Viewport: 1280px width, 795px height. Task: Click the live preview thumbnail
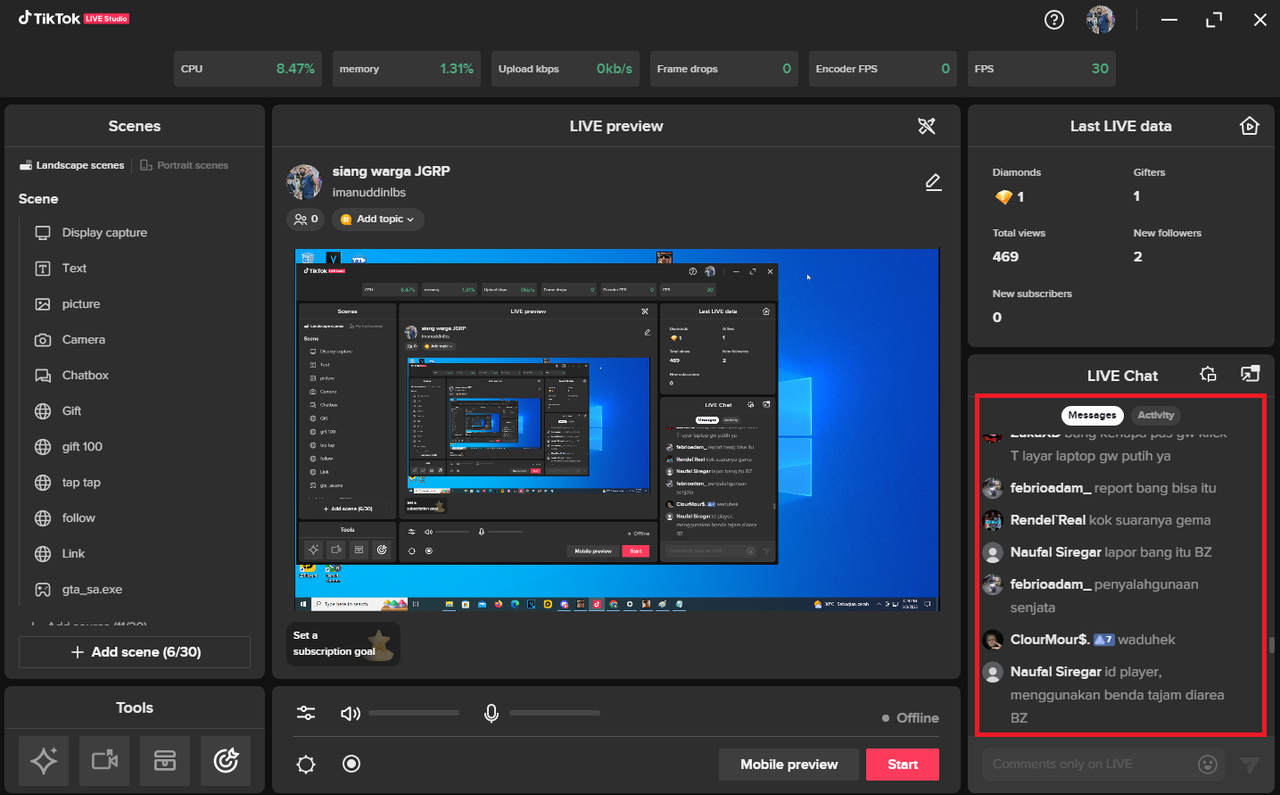617,430
